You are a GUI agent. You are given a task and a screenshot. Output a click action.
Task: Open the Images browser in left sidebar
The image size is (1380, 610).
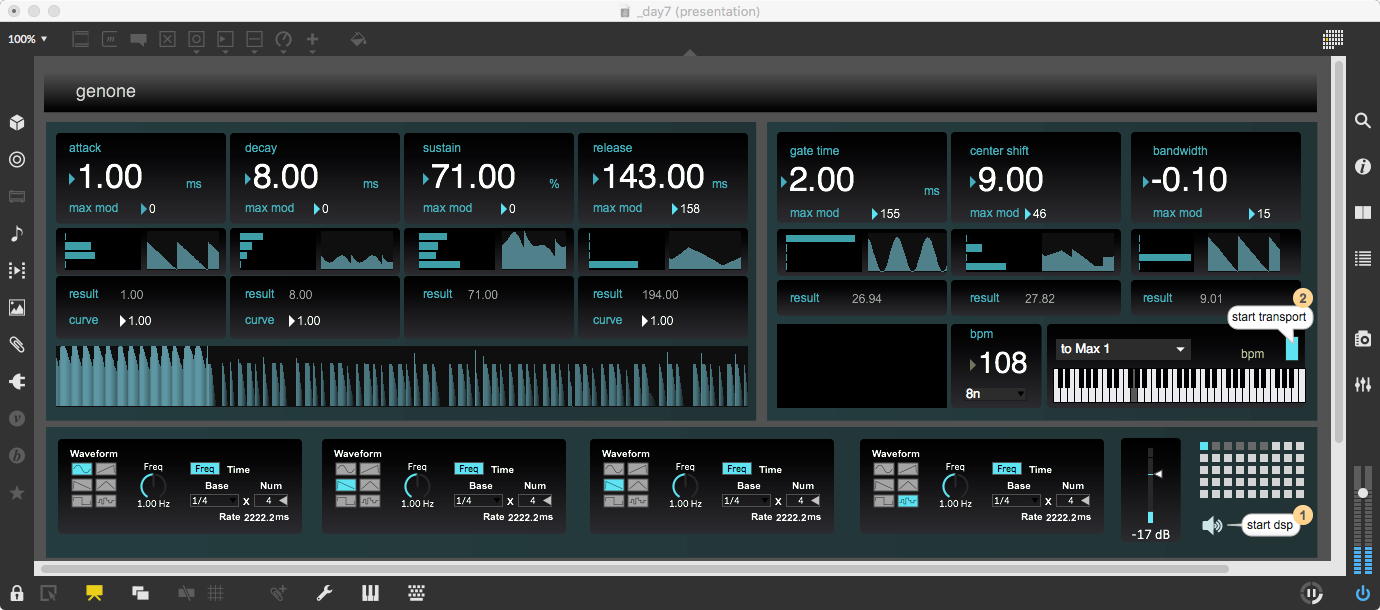(17, 307)
